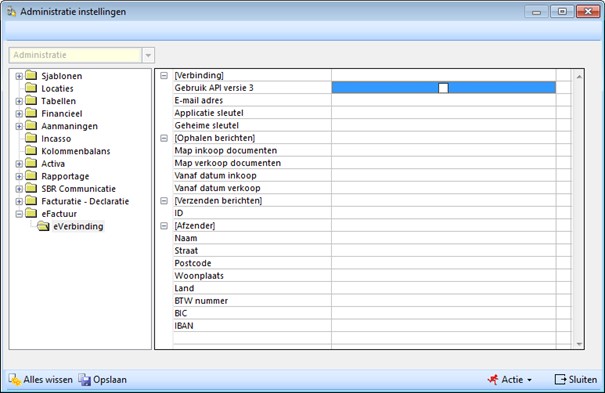
Task: Open the Administratie combo box arrow
Action: point(148,55)
